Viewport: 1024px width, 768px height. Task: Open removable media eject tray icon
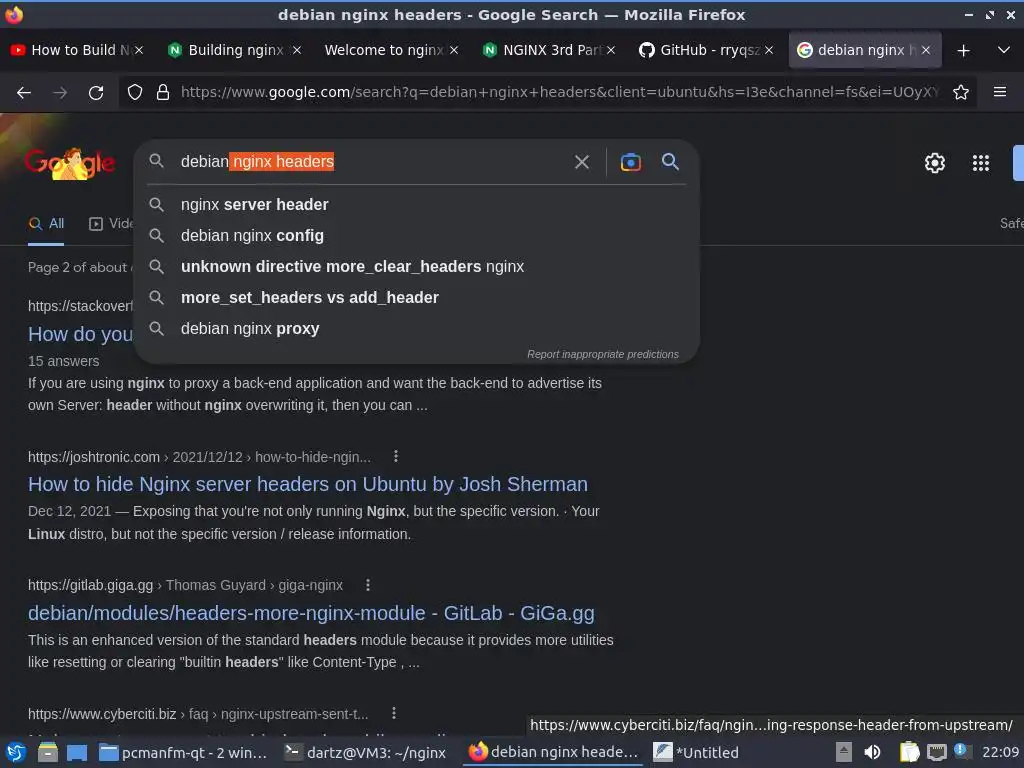click(844, 752)
